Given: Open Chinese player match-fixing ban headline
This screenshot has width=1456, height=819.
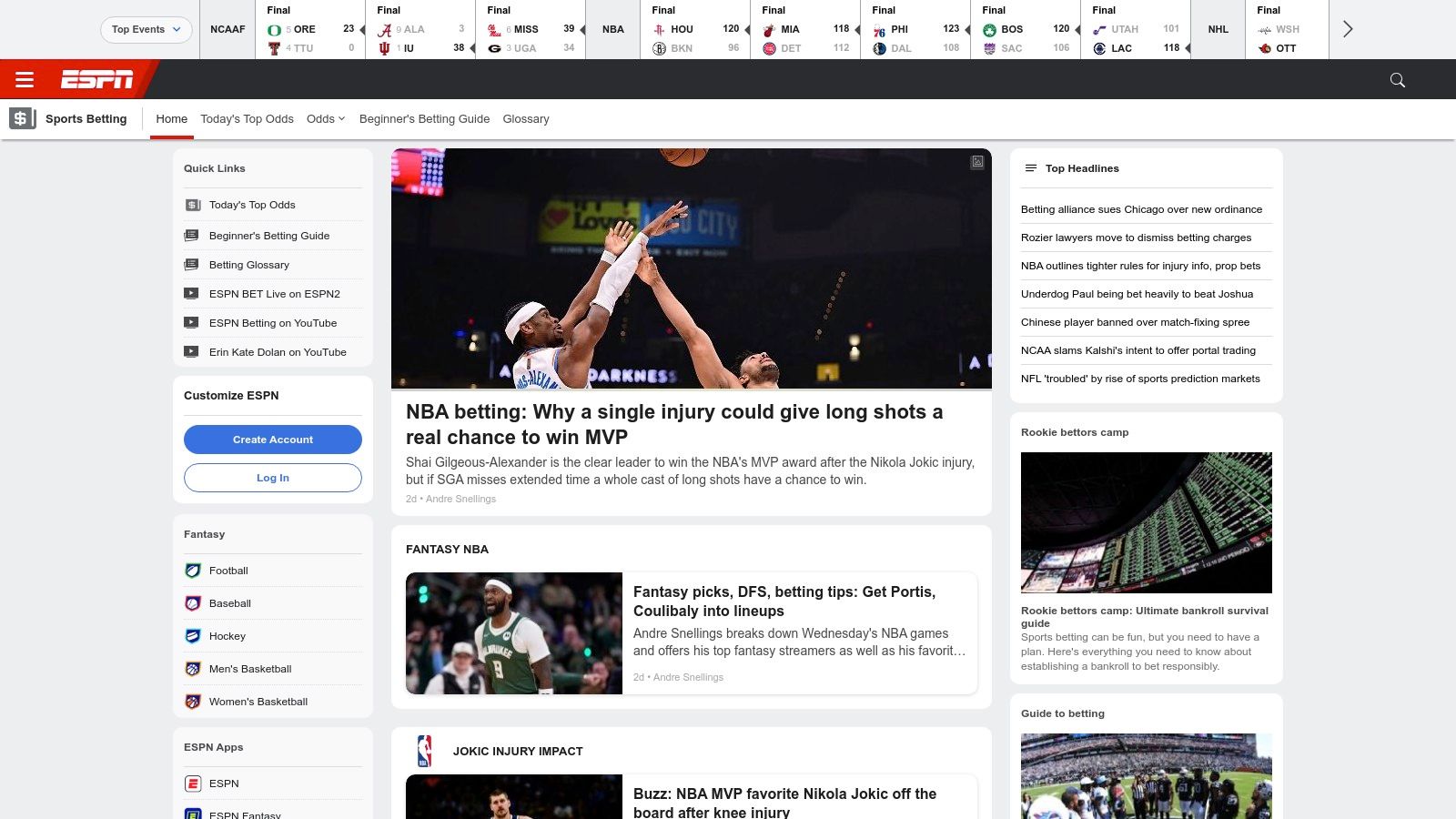Looking at the screenshot, I should pyautogui.click(x=1135, y=322).
